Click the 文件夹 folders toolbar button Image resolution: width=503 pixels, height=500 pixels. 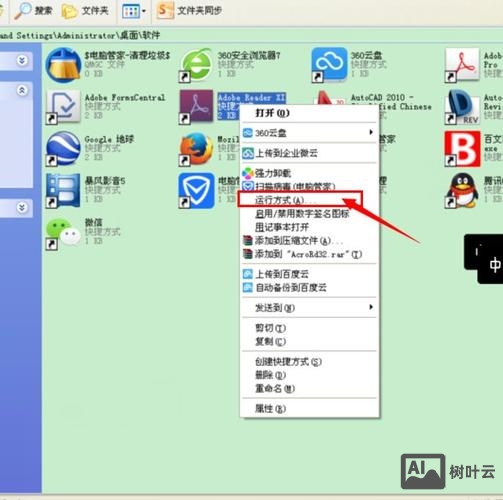point(85,11)
